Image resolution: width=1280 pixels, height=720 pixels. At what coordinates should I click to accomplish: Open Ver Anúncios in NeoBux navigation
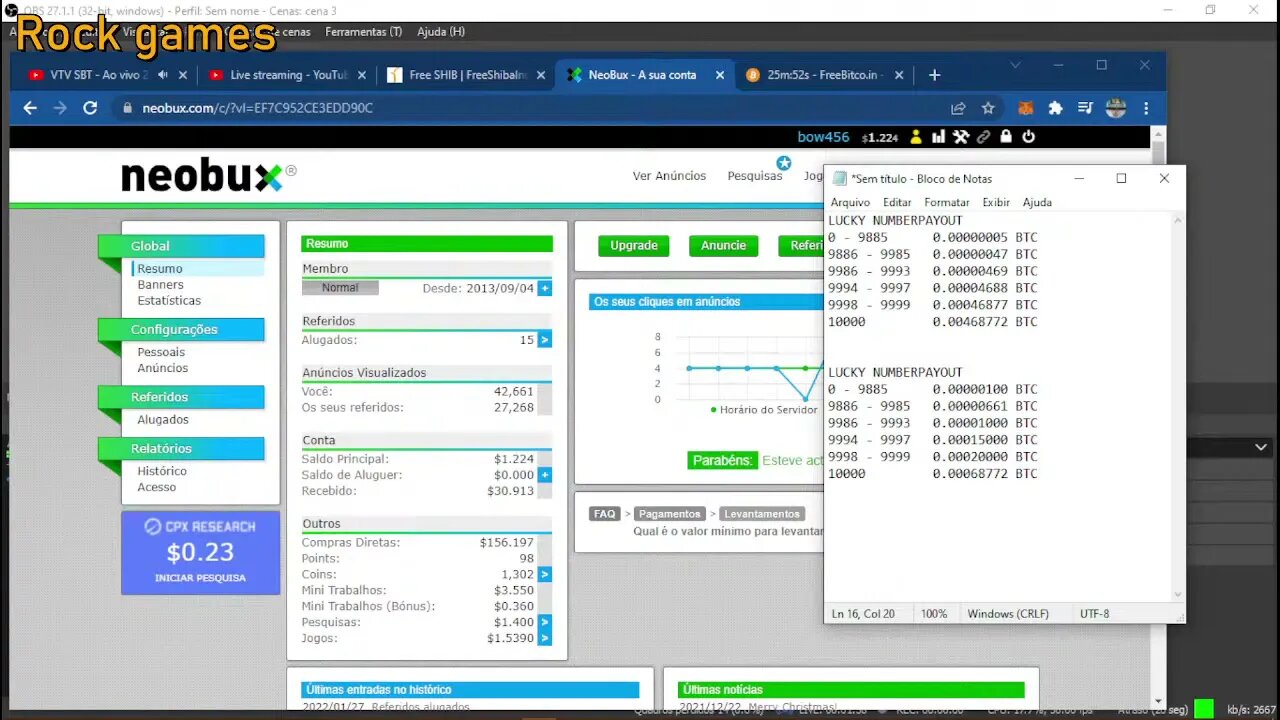click(669, 176)
